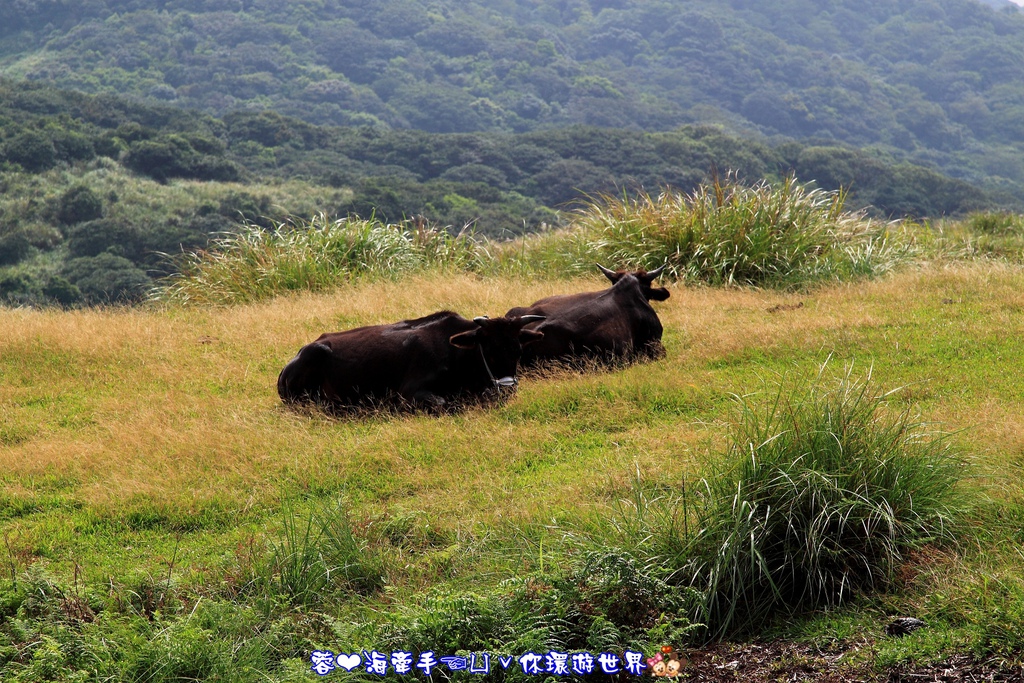Click the ear tag on front cow
The image size is (1024, 683).
click(504, 381)
